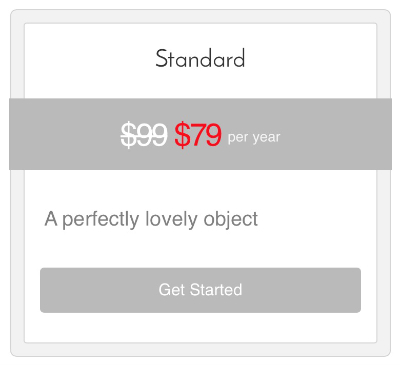Click the dollar sign of the red price
The height and width of the screenshot is (365, 400).
click(181, 135)
